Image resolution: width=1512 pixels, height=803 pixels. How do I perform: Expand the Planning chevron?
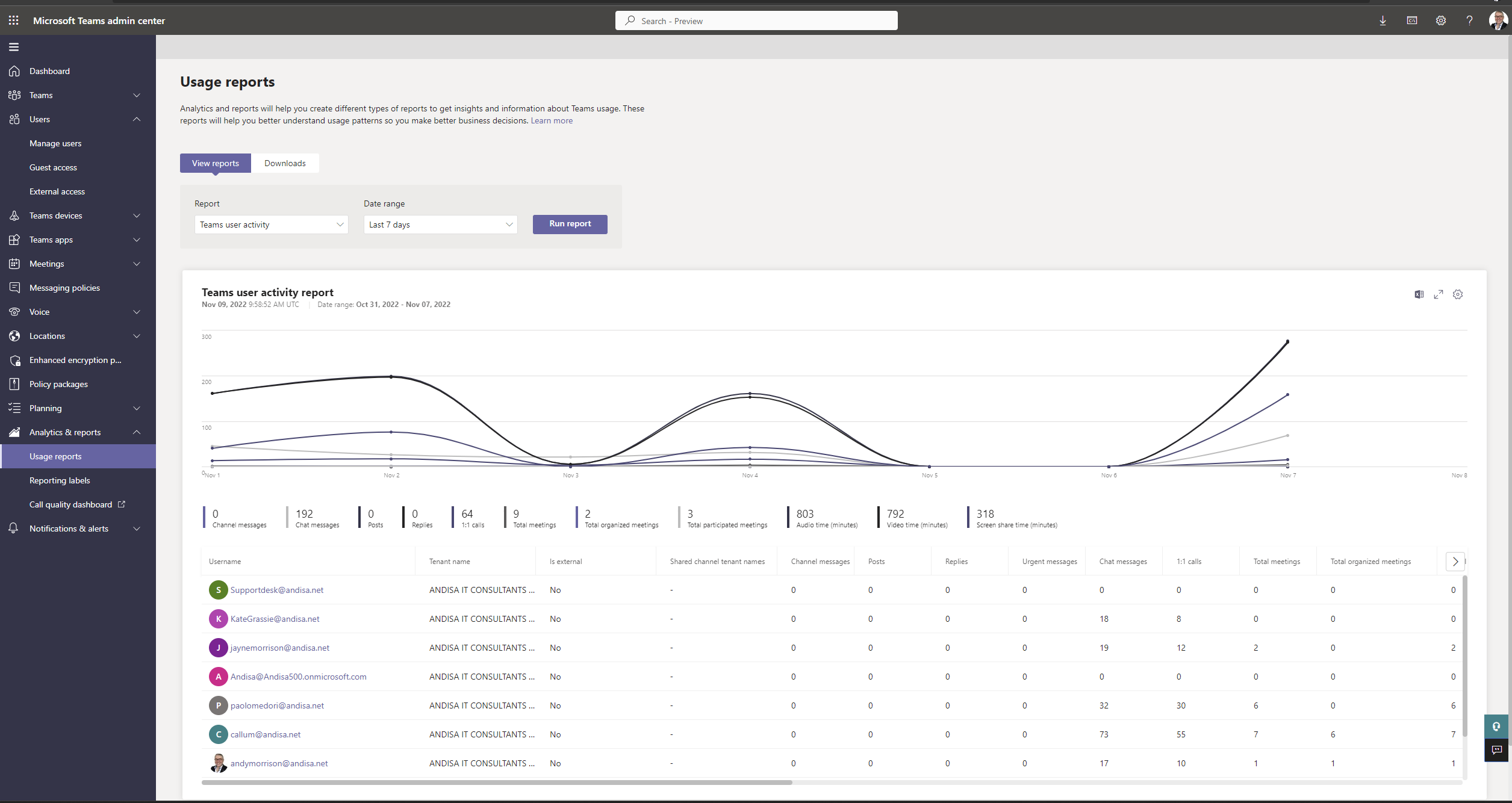137,408
